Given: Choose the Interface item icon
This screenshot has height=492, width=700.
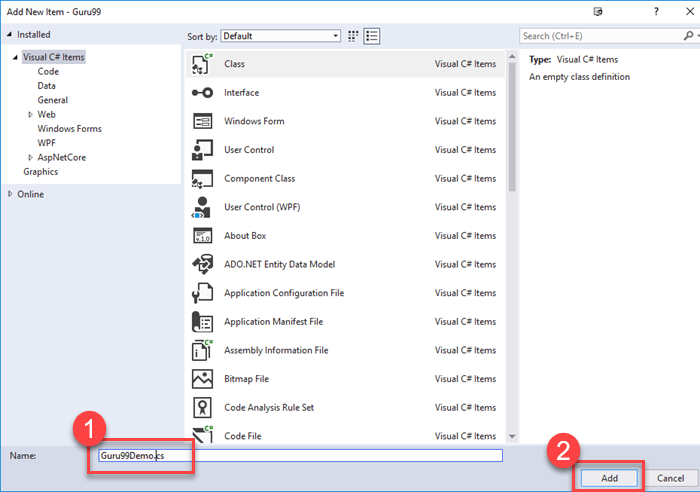Looking at the screenshot, I should pyautogui.click(x=202, y=93).
